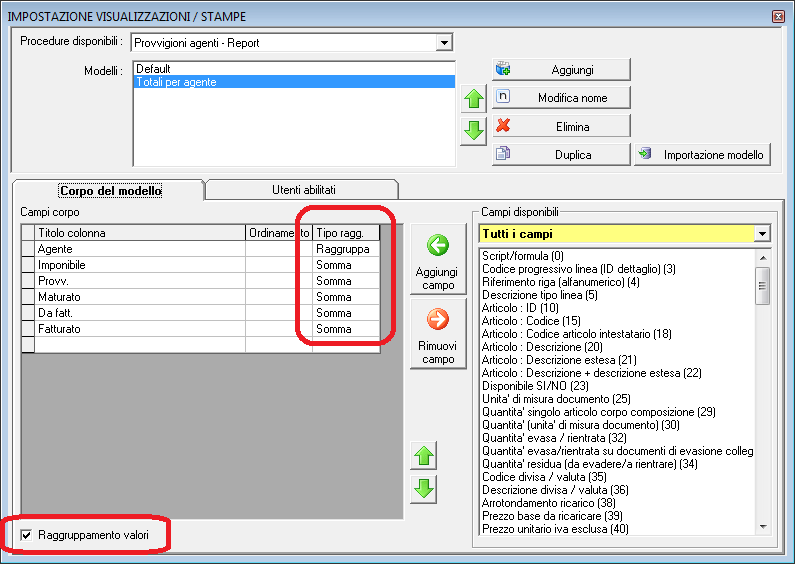Switch to the Utenti abilitati tab
The image size is (795, 564).
304,190
